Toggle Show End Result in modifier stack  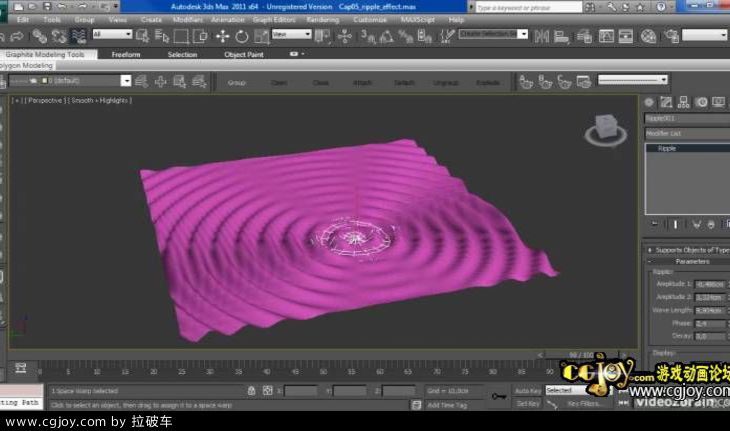675,225
